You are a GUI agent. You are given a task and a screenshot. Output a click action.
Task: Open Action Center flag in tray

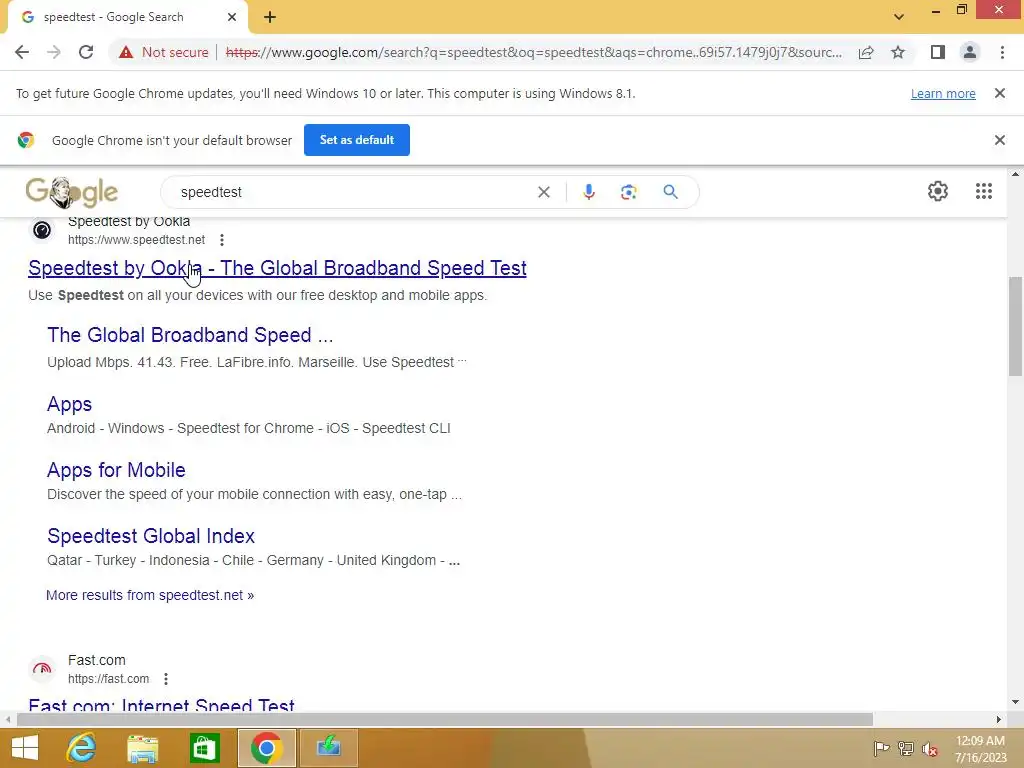pos(881,748)
